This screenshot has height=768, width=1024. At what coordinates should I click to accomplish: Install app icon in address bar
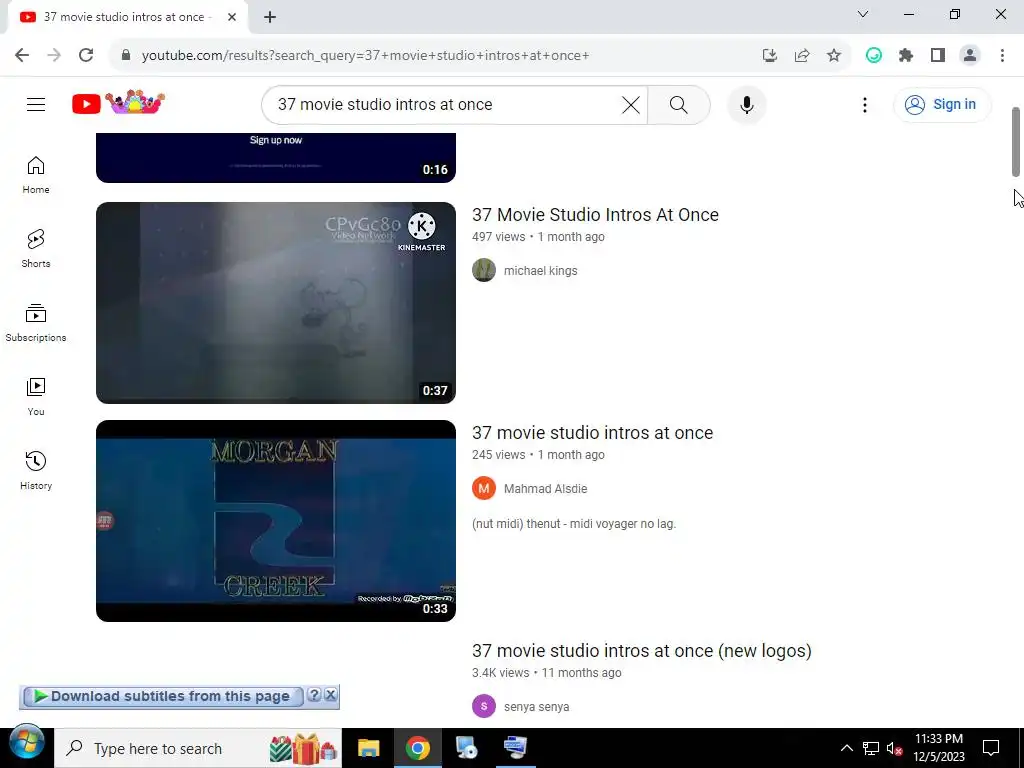pos(770,56)
